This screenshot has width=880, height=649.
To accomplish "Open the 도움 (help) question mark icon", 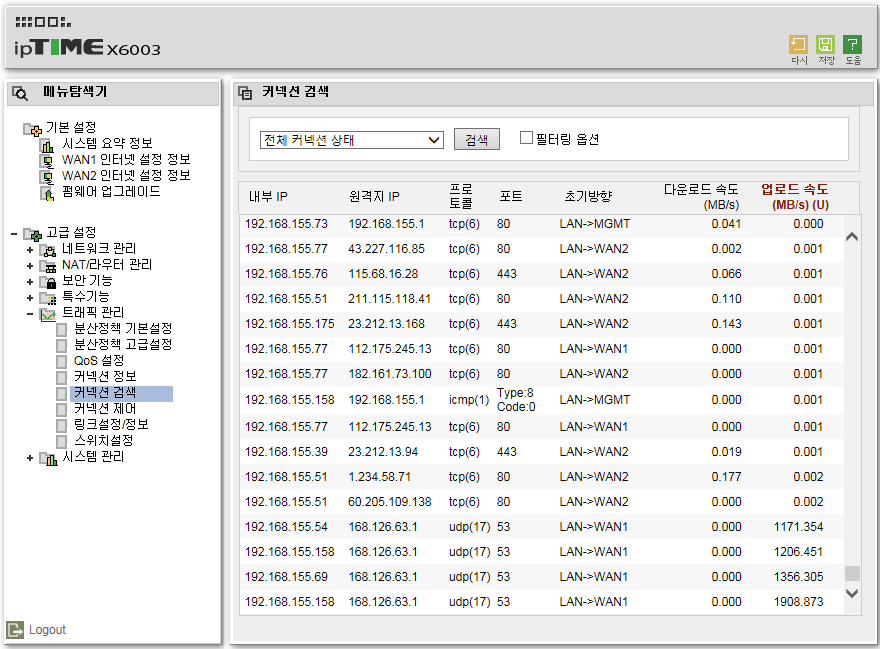I will point(852,44).
